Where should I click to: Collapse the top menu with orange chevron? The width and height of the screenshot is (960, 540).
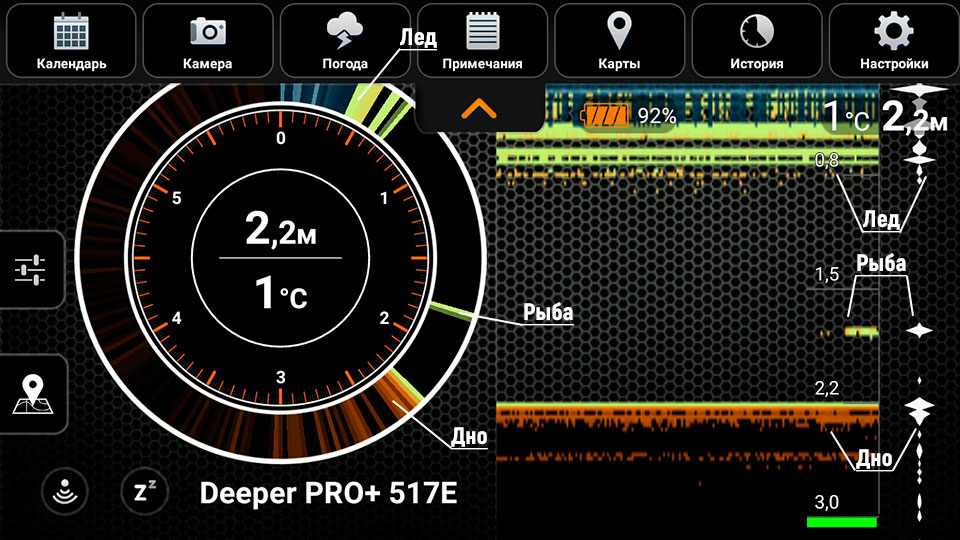[480, 108]
